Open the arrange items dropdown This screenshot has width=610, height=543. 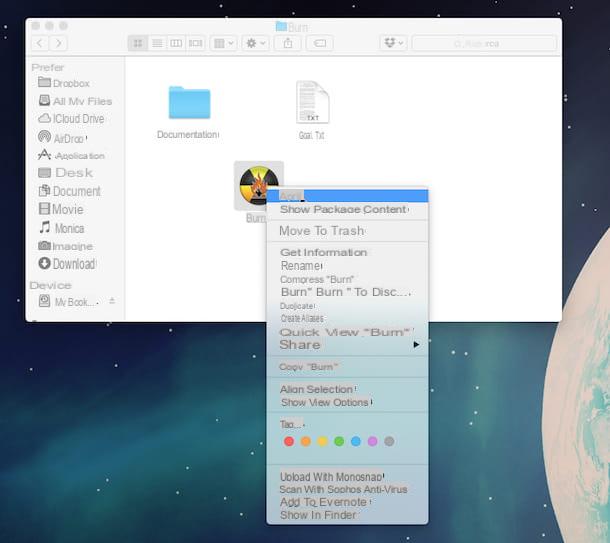[224, 43]
